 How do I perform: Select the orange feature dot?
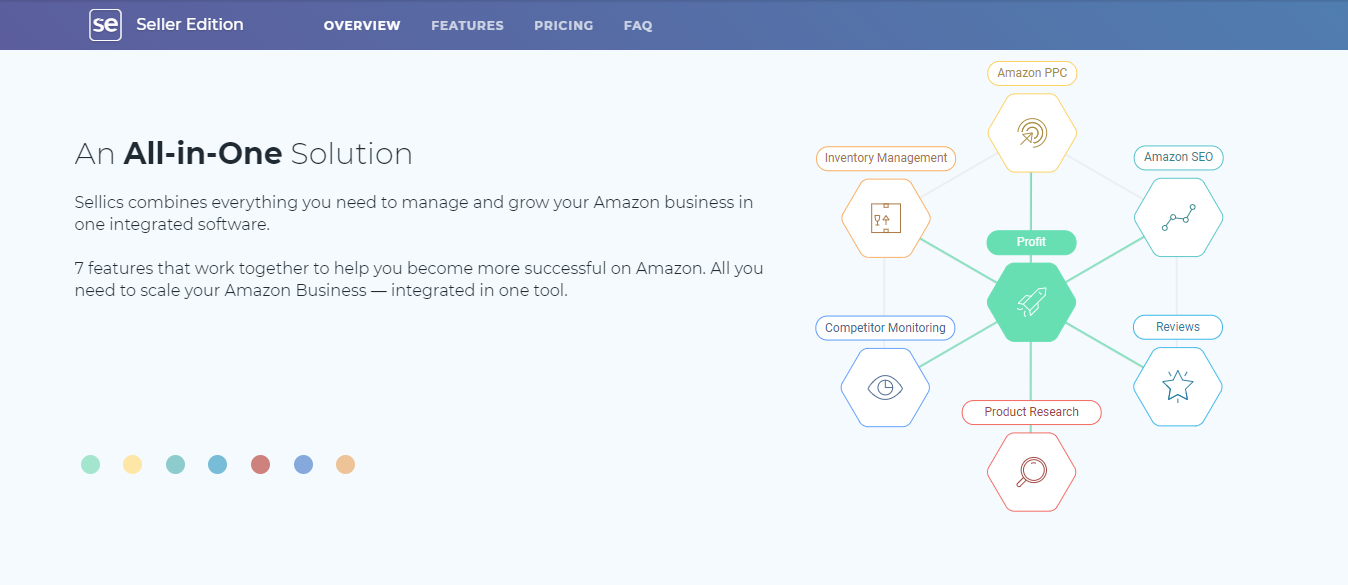[x=345, y=465]
